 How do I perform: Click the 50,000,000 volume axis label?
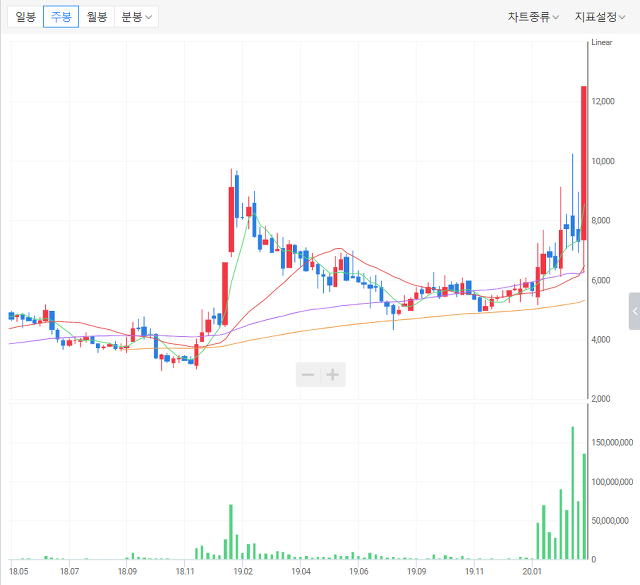(x=610, y=521)
